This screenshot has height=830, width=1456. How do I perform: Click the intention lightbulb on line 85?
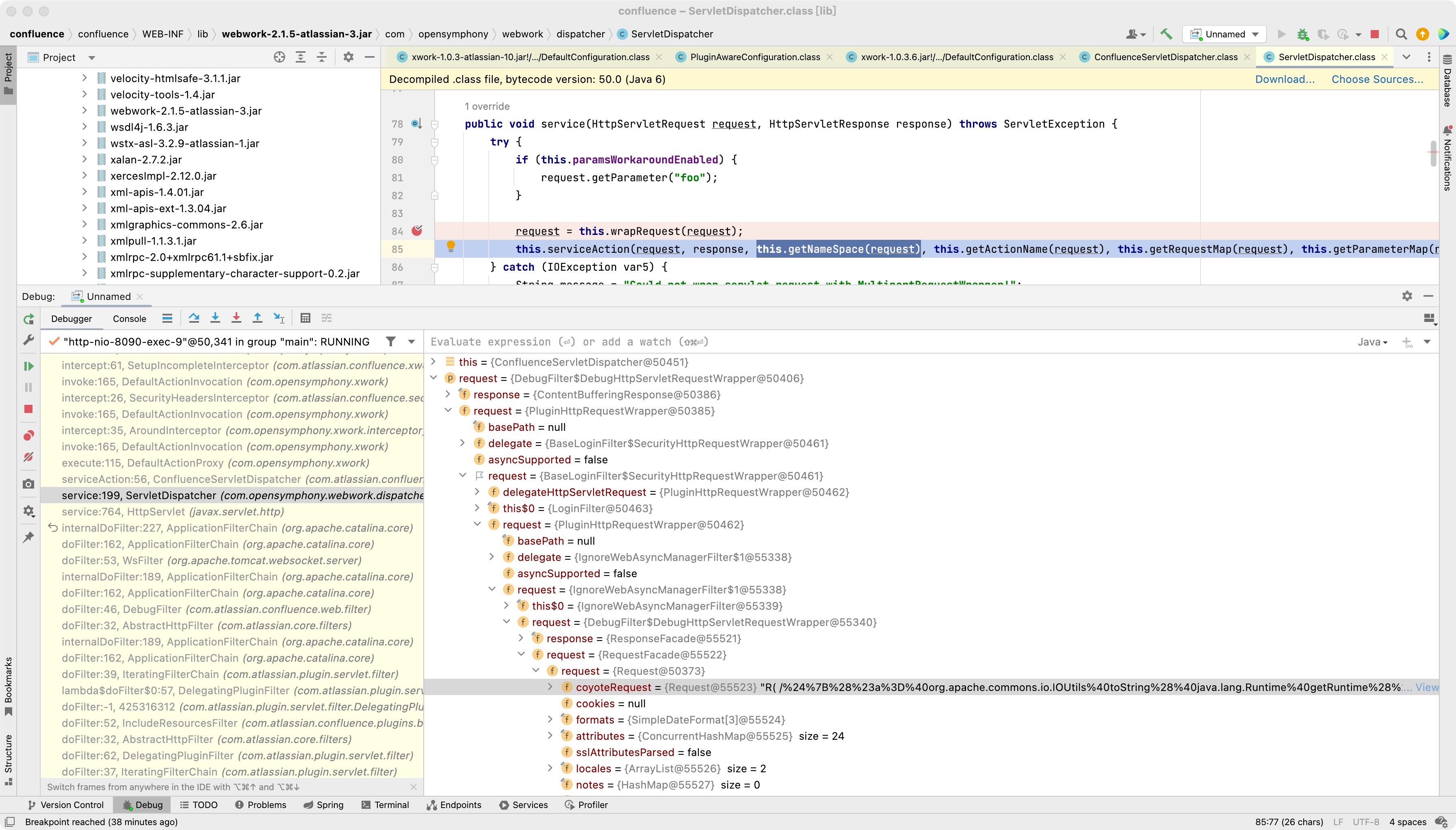point(451,246)
